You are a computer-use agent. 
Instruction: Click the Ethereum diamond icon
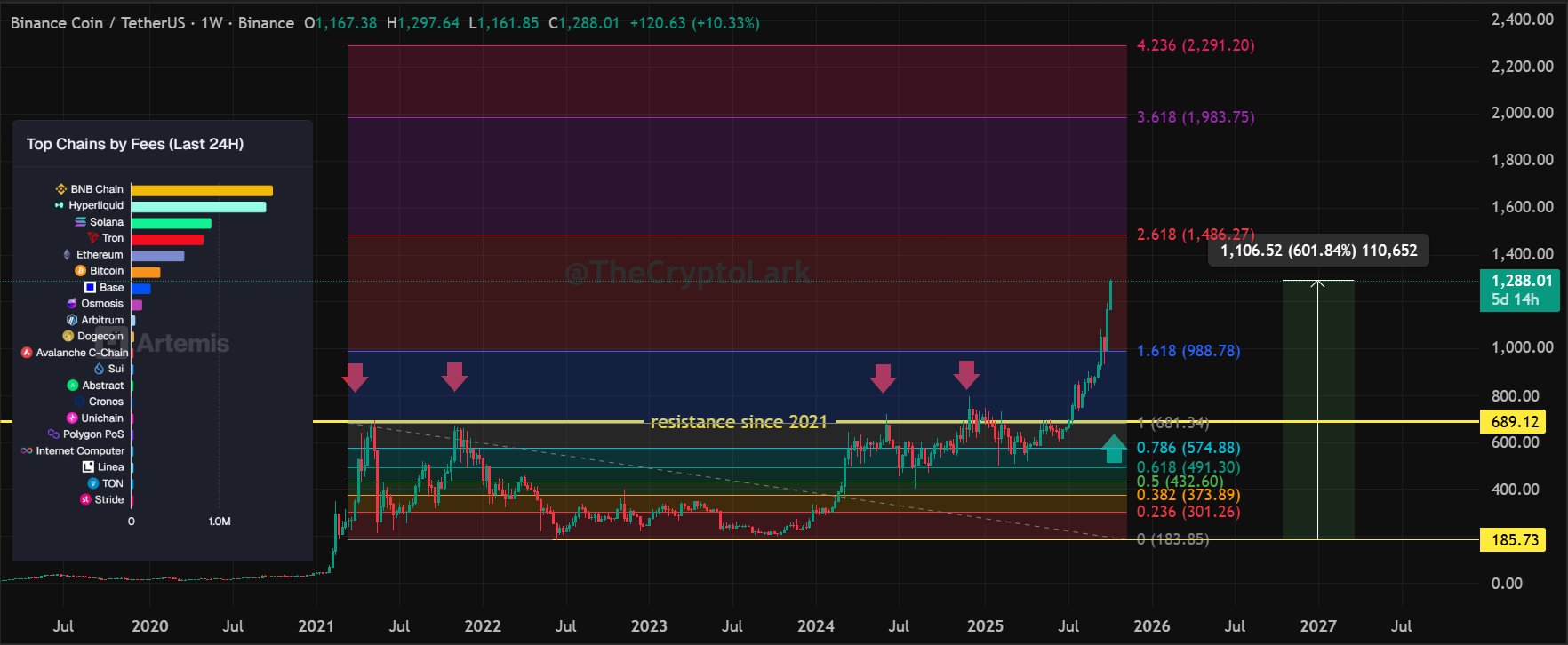tap(67, 255)
